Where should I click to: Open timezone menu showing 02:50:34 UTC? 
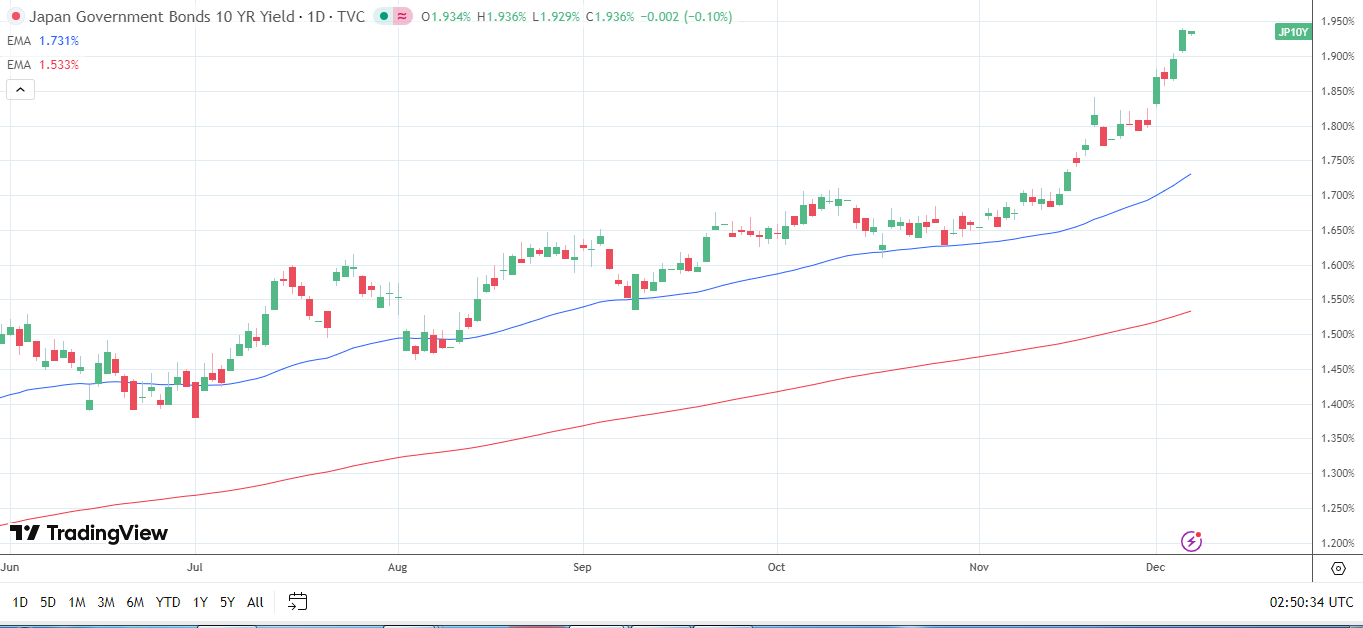tap(1311, 602)
